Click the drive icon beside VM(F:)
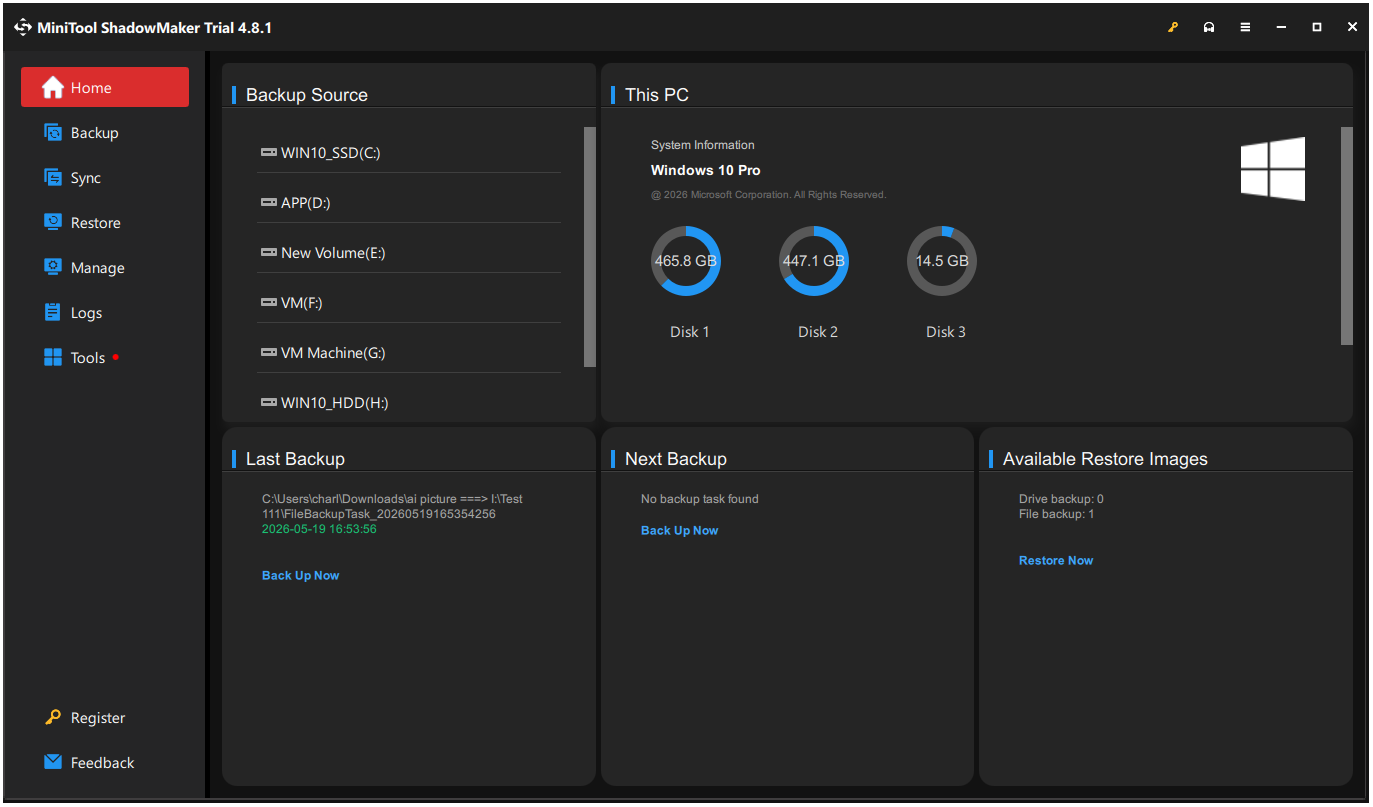 coord(268,303)
